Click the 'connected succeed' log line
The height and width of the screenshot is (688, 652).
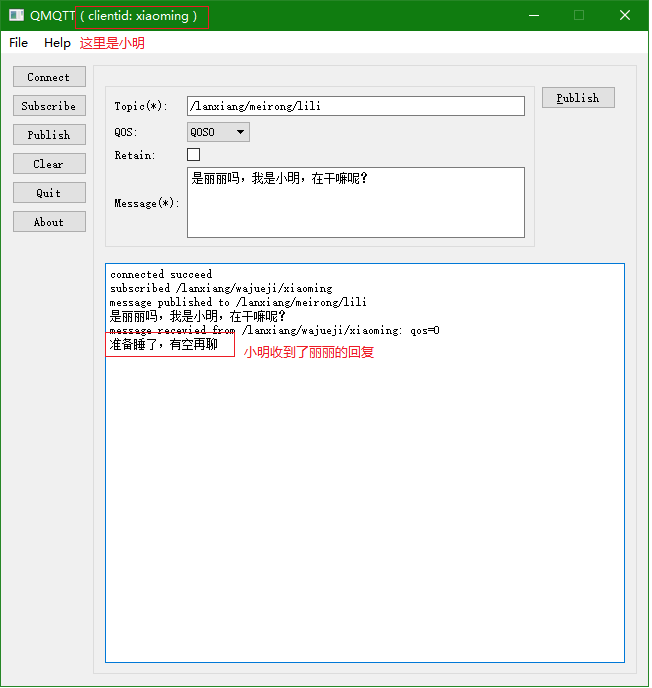coord(161,274)
